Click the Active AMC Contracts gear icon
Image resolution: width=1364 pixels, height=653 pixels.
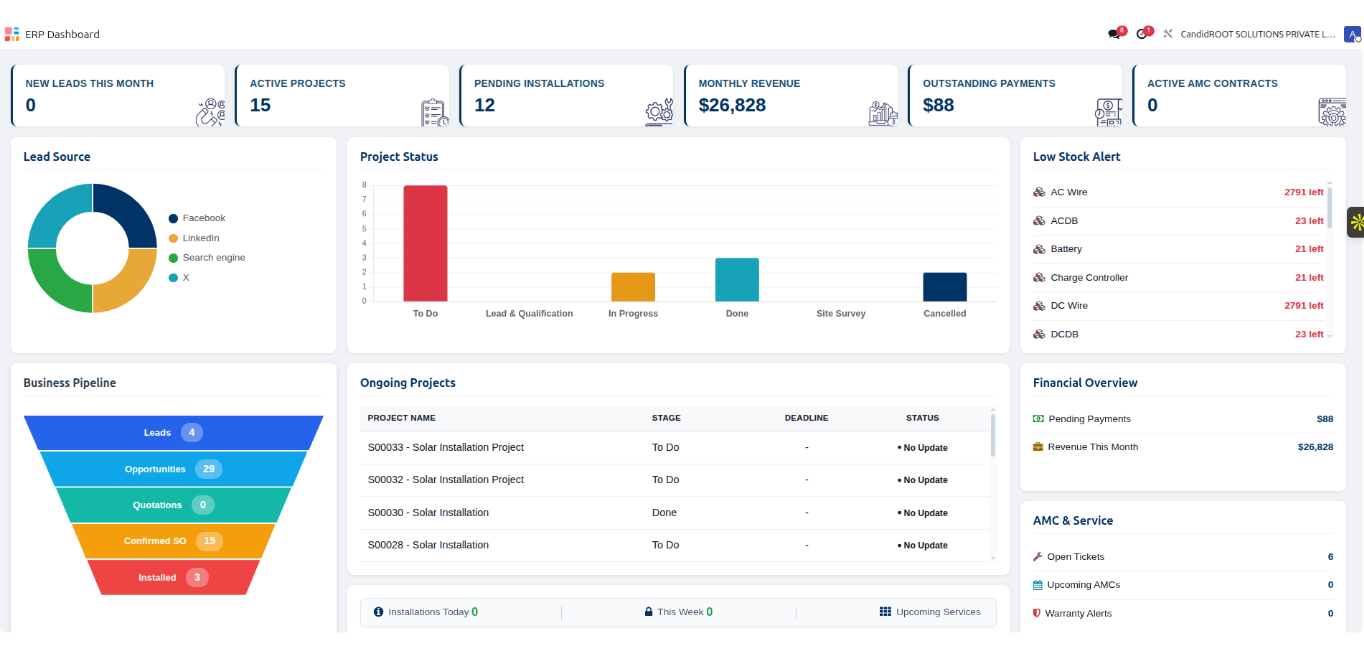point(1332,112)
